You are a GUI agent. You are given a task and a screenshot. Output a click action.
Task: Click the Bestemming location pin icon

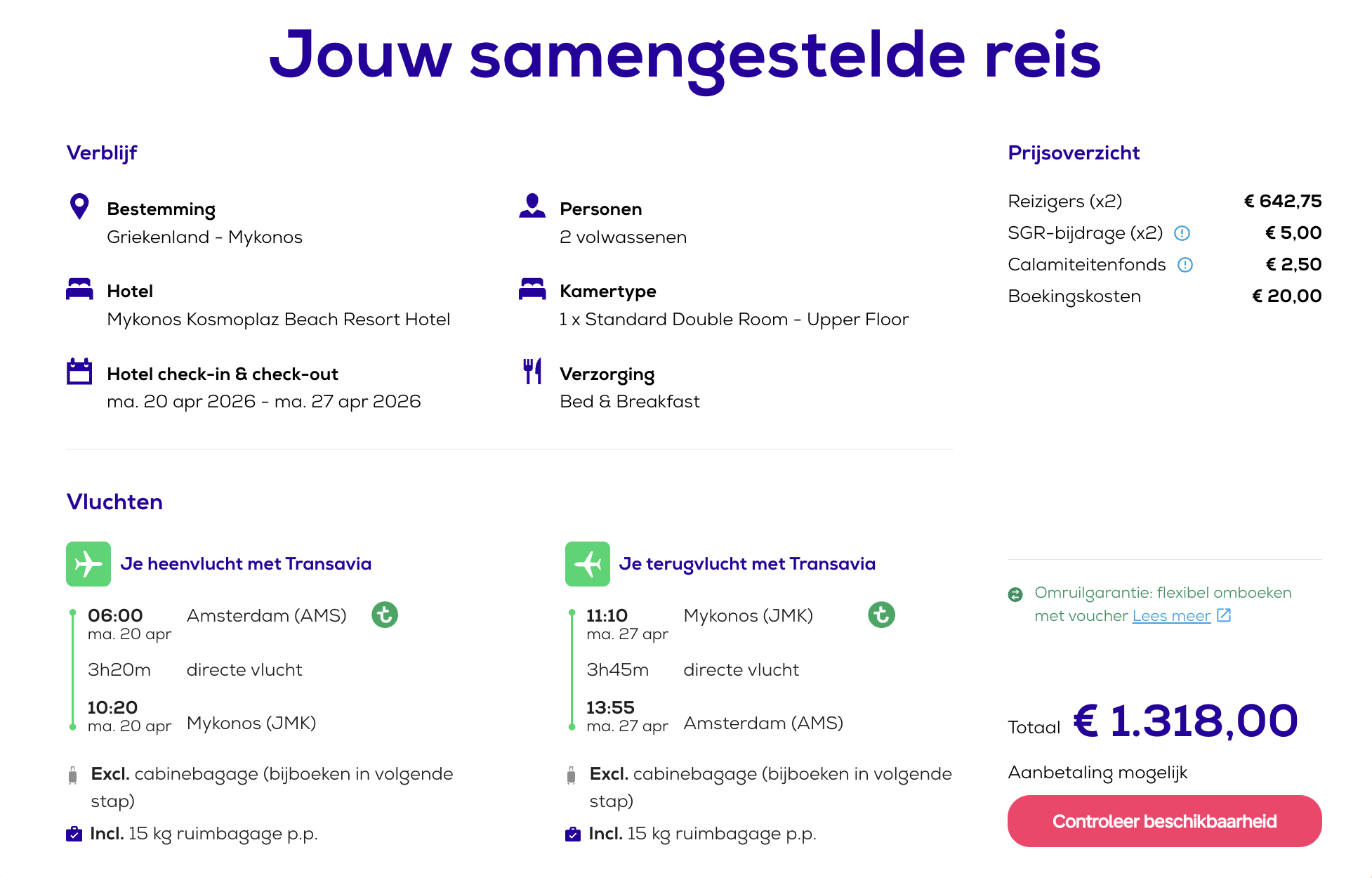click(x=79, y=207)
